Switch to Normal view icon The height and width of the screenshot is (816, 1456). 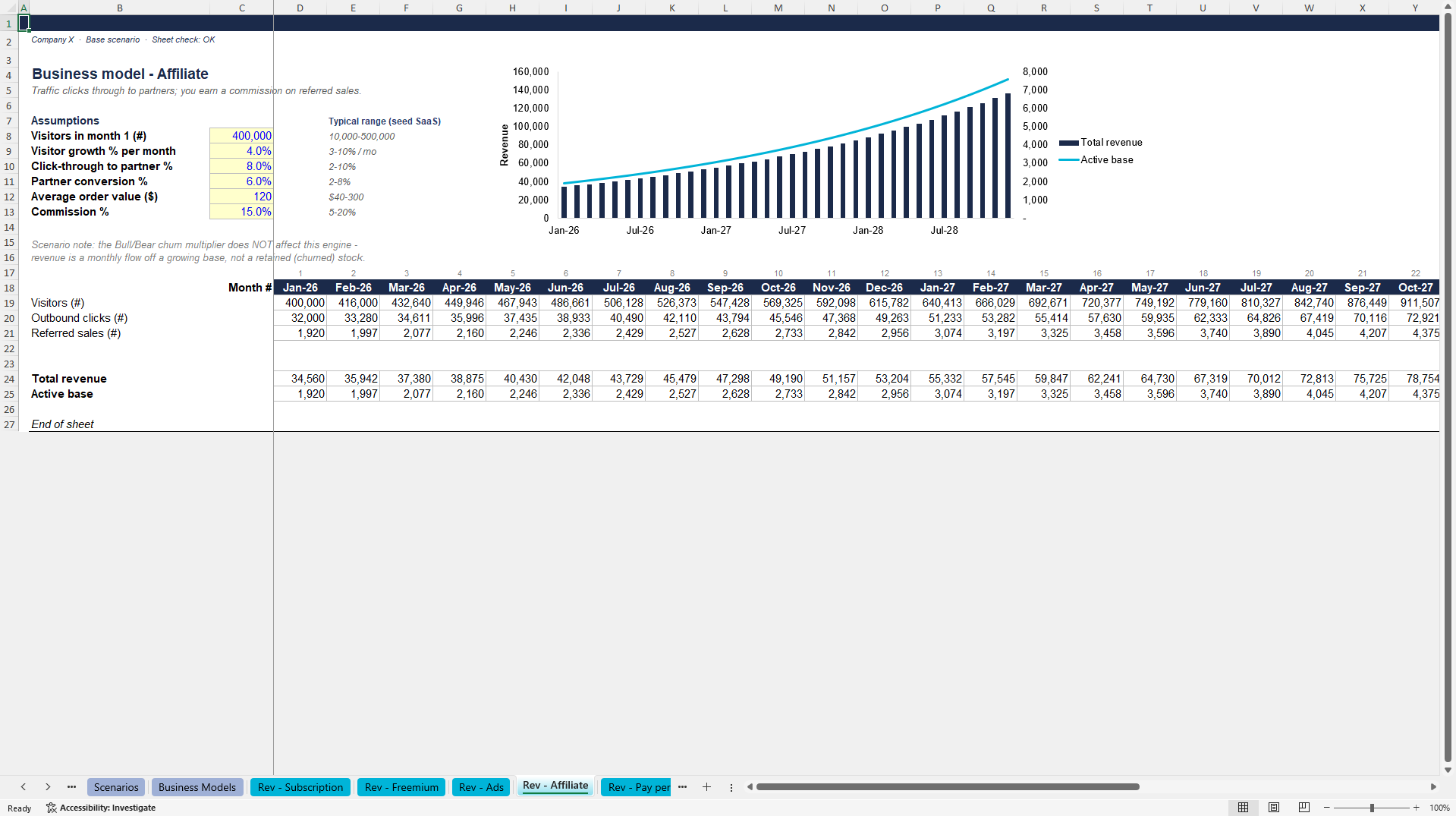[1243, 808]
